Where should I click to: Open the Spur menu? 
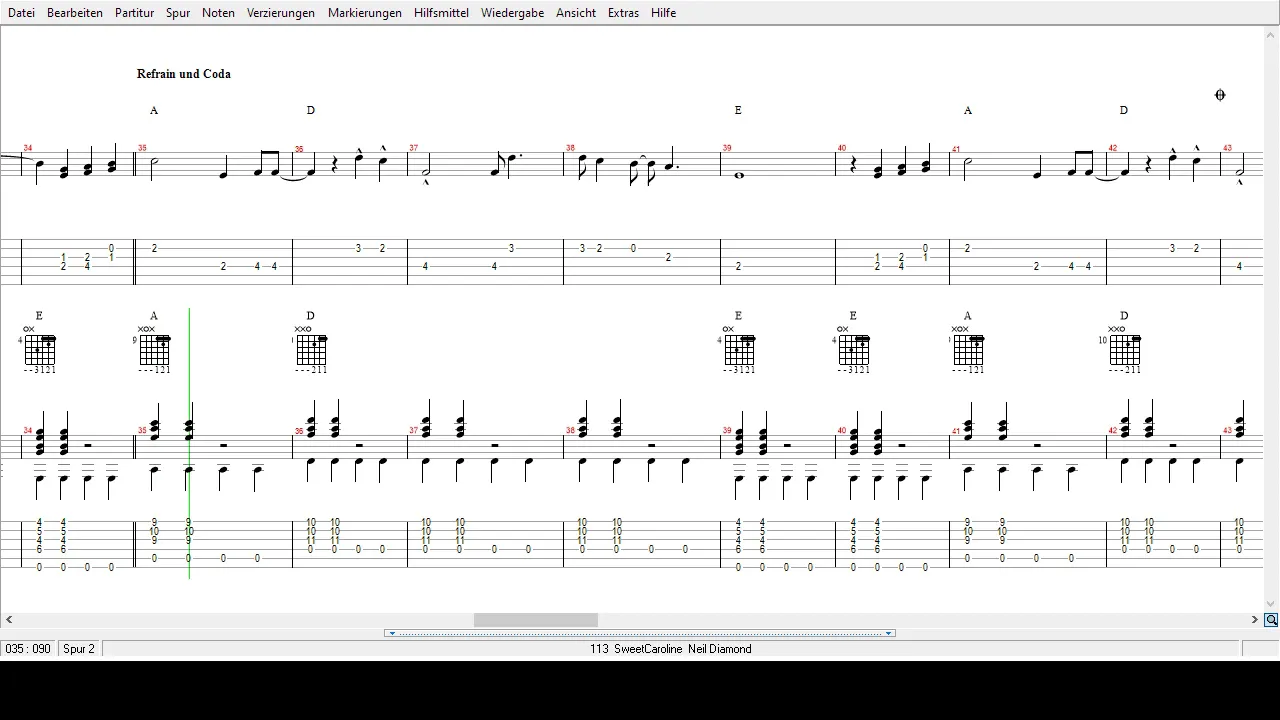click(x=178, y=13)
